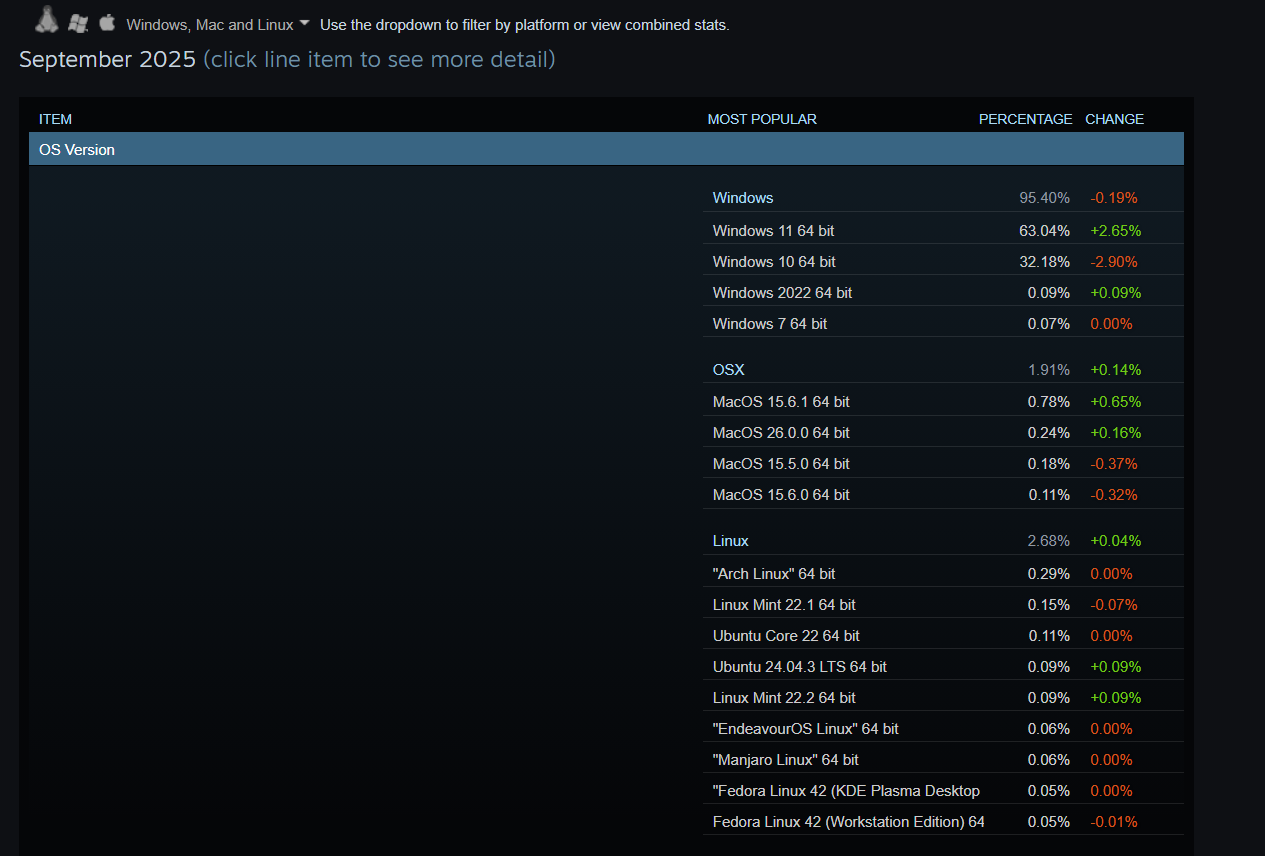Click the +0.04% Linux change value

tap(1115, 540)
